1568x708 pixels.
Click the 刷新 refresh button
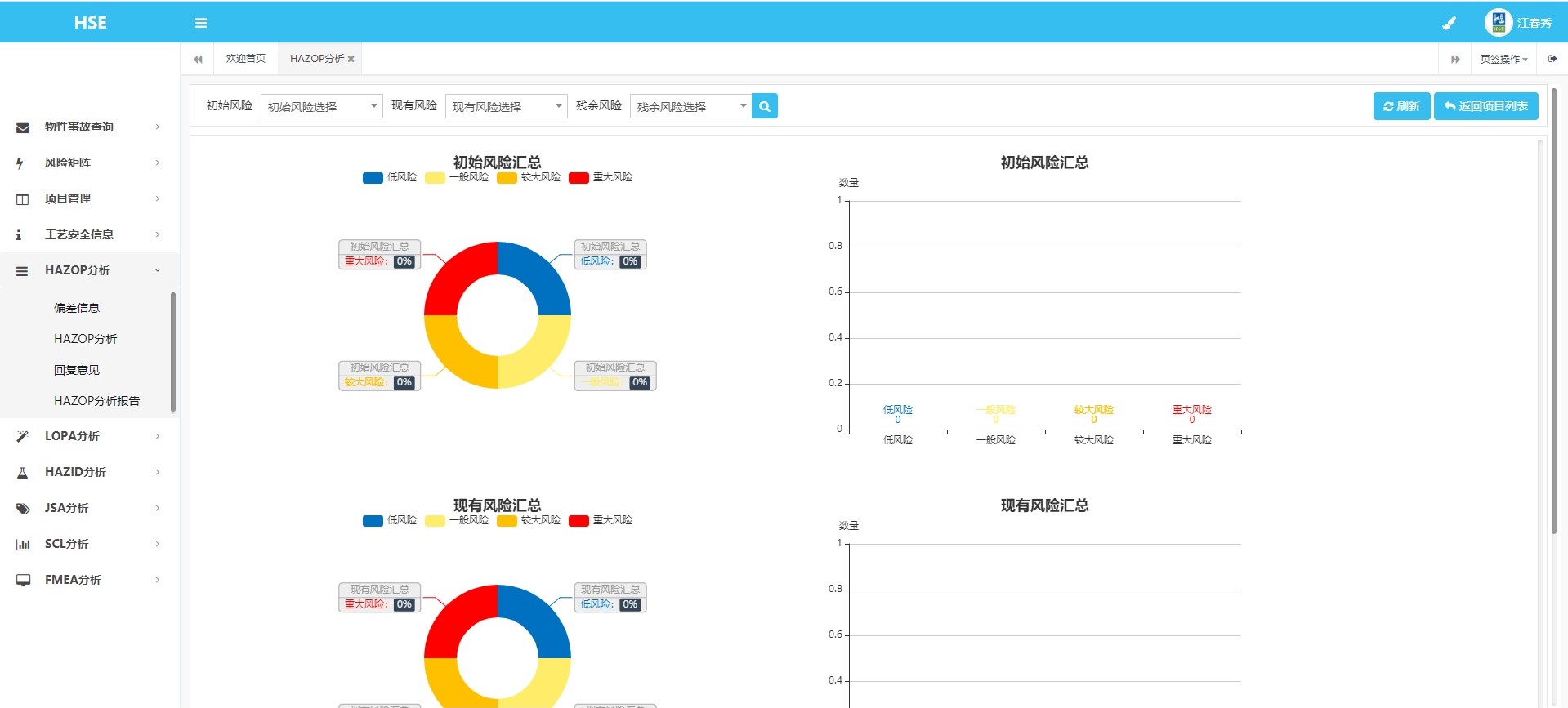click(x=1400, y=106)
